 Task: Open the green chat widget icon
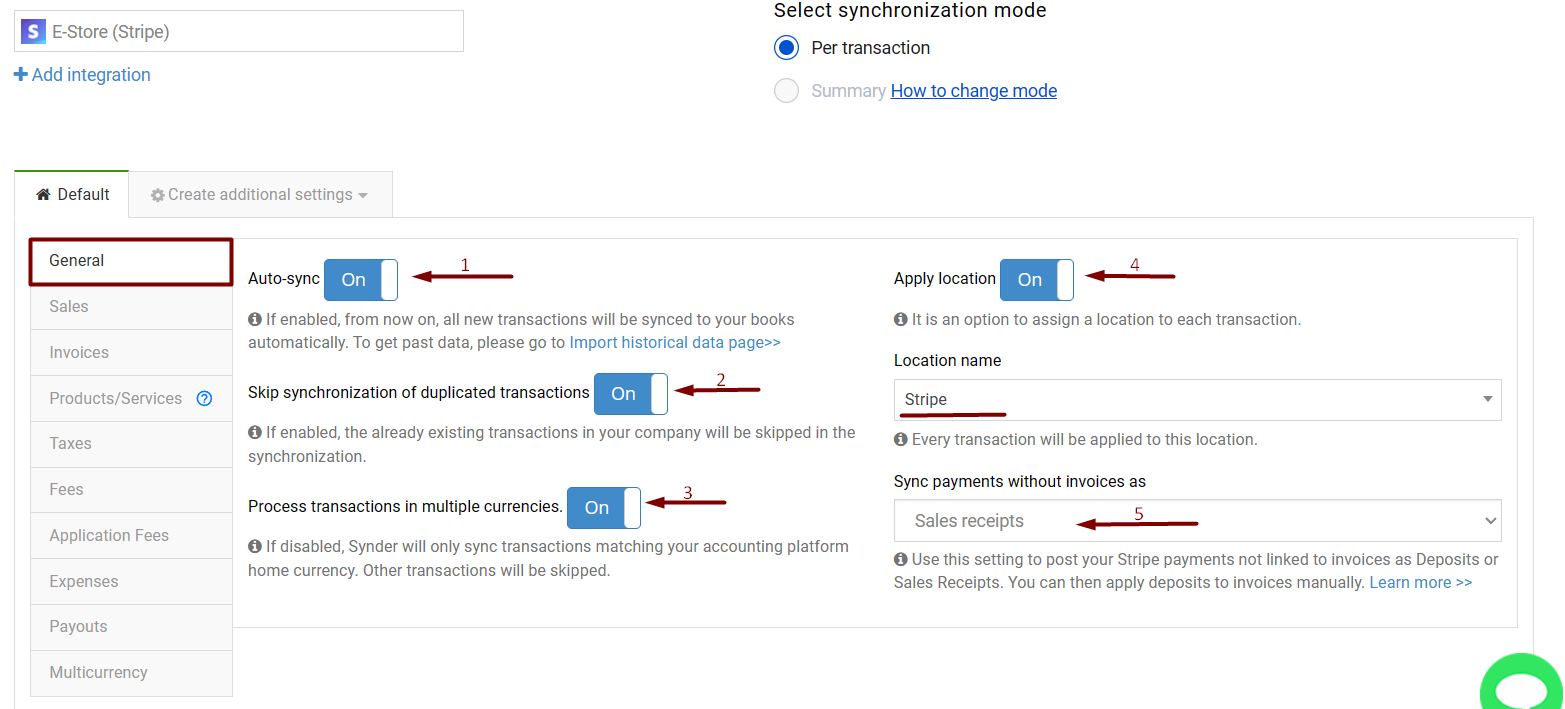1522,690
